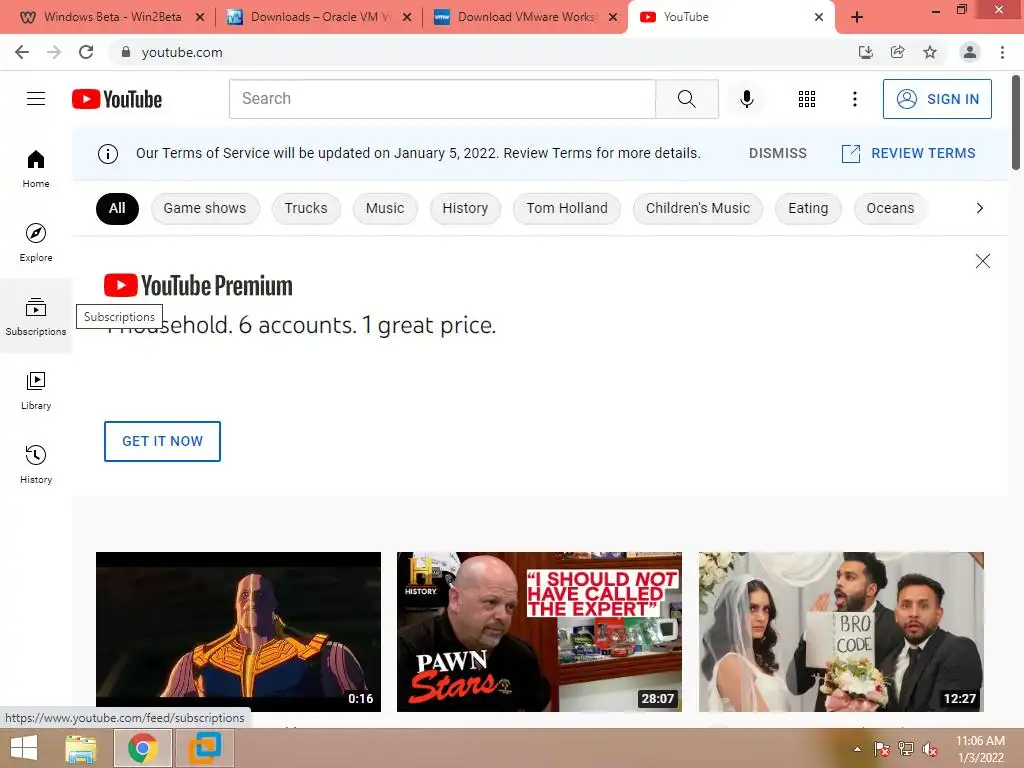Screen dimensions: 1024x768
Task: Click the share page icon
Action: pos(897,52)
